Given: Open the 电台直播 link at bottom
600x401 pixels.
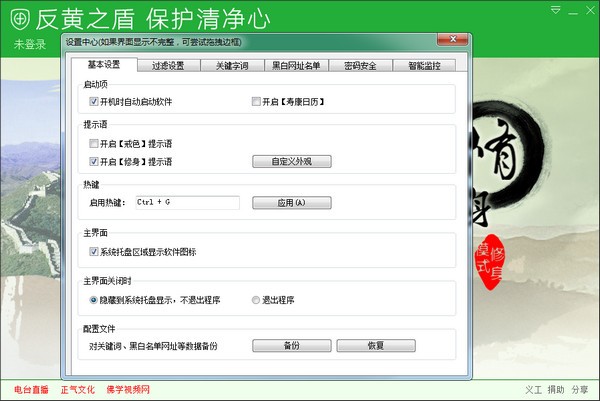Looking at the screenshot, I should (31, 389).
